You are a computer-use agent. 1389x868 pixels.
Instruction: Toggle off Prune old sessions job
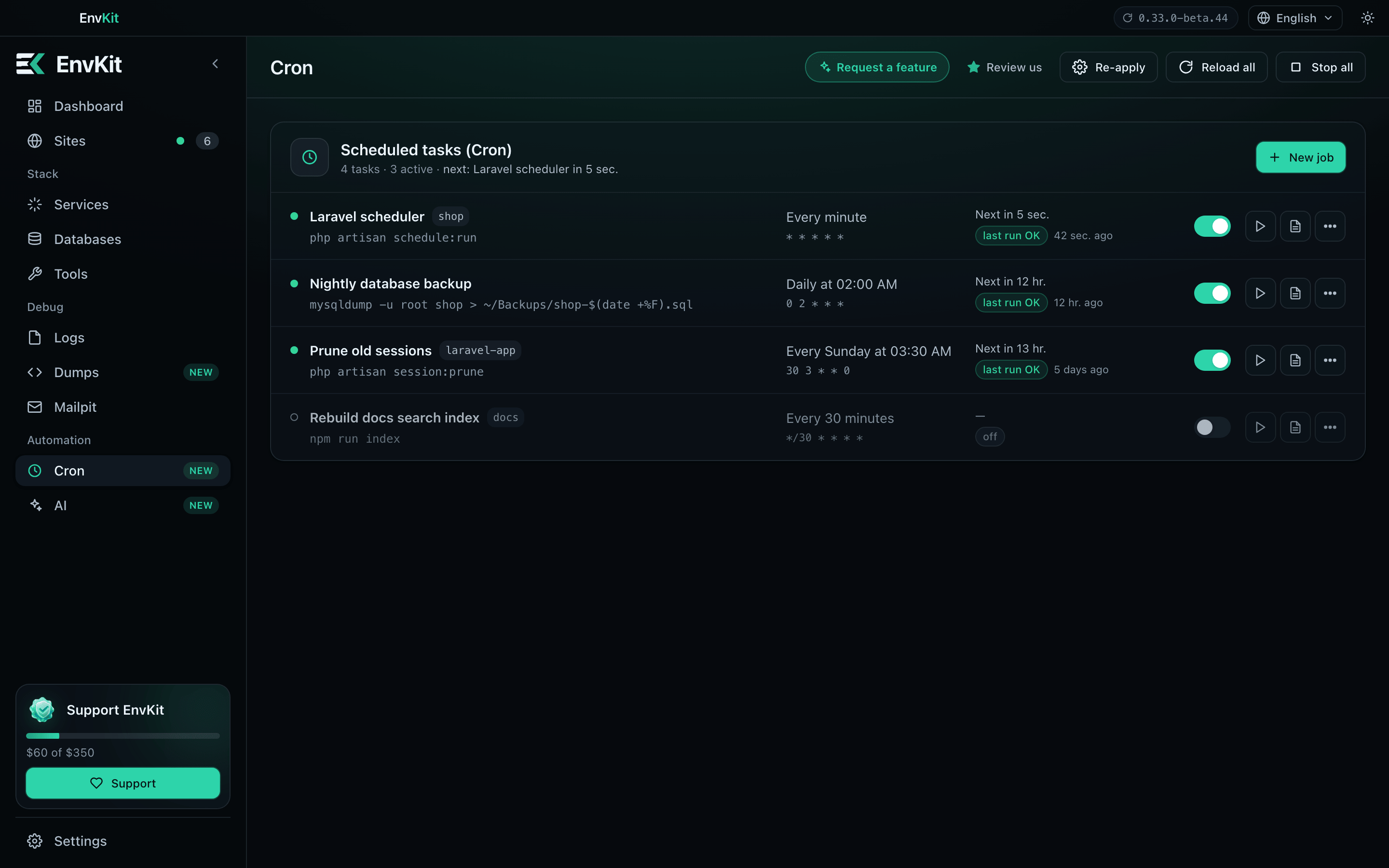point(1212,361)
